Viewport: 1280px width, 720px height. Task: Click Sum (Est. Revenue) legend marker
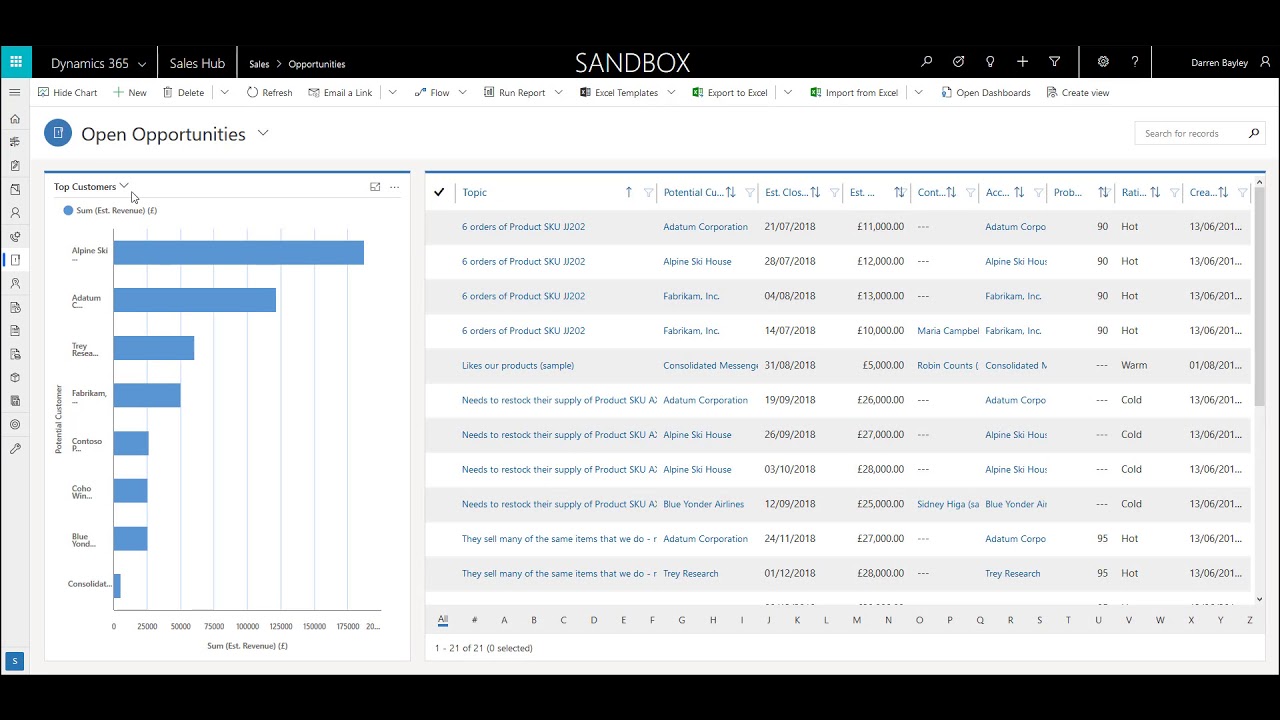tap(68, 210)
